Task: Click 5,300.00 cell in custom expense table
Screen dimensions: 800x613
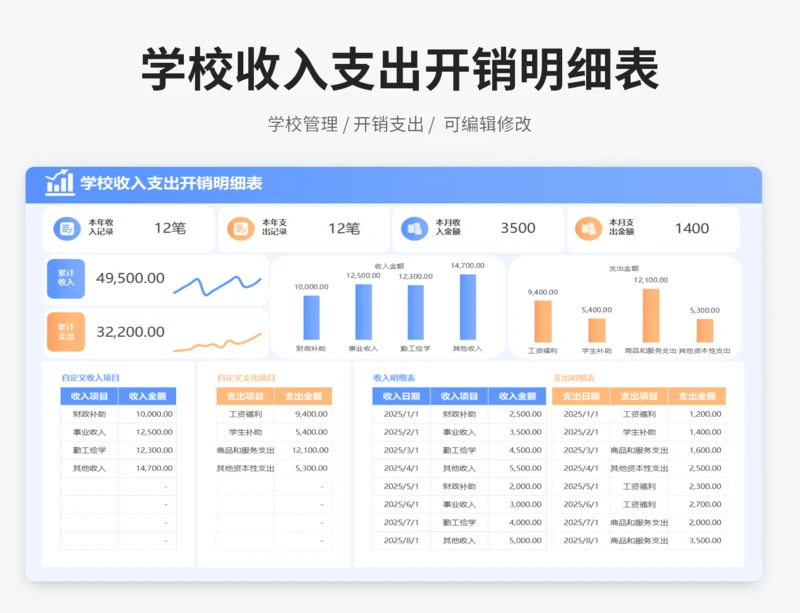Action: 304,468
